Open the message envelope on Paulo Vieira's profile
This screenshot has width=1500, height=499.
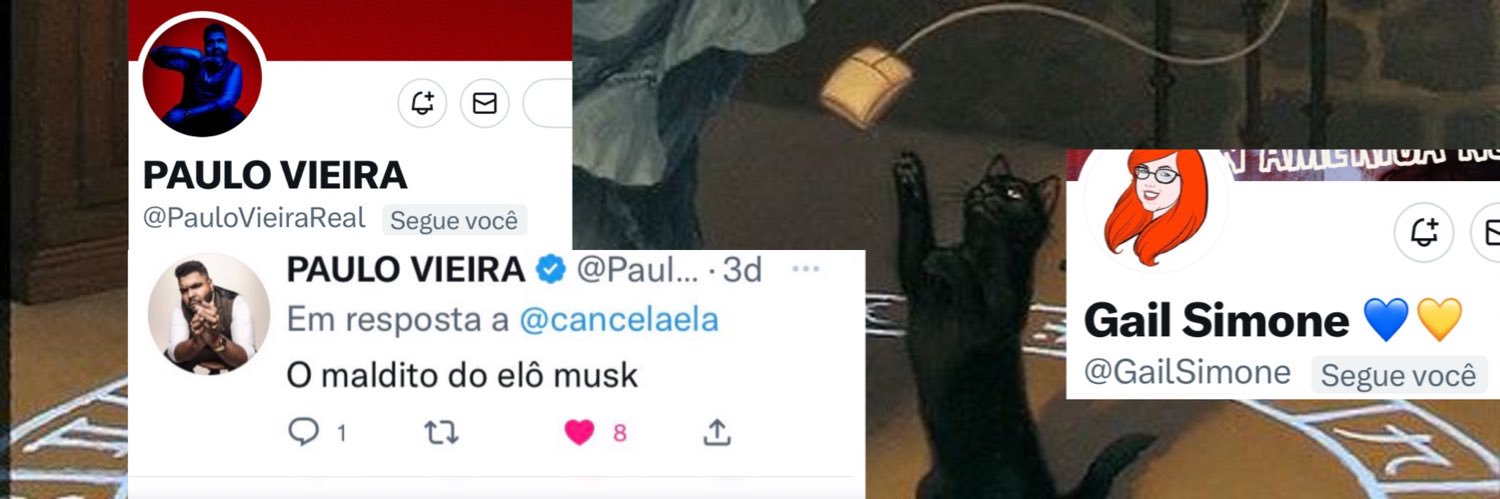(485, 103)
